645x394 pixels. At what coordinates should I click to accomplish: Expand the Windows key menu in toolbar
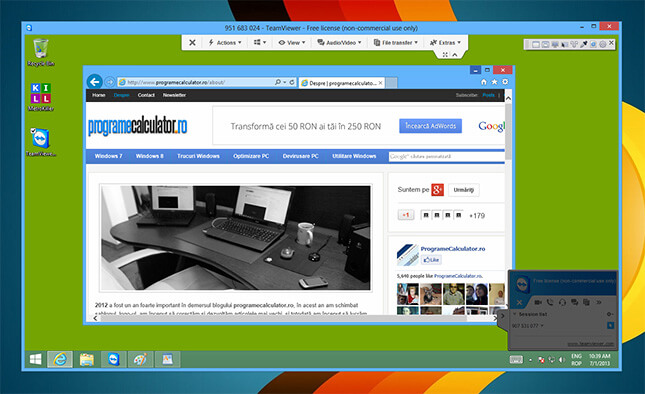[x=260, y=42]
